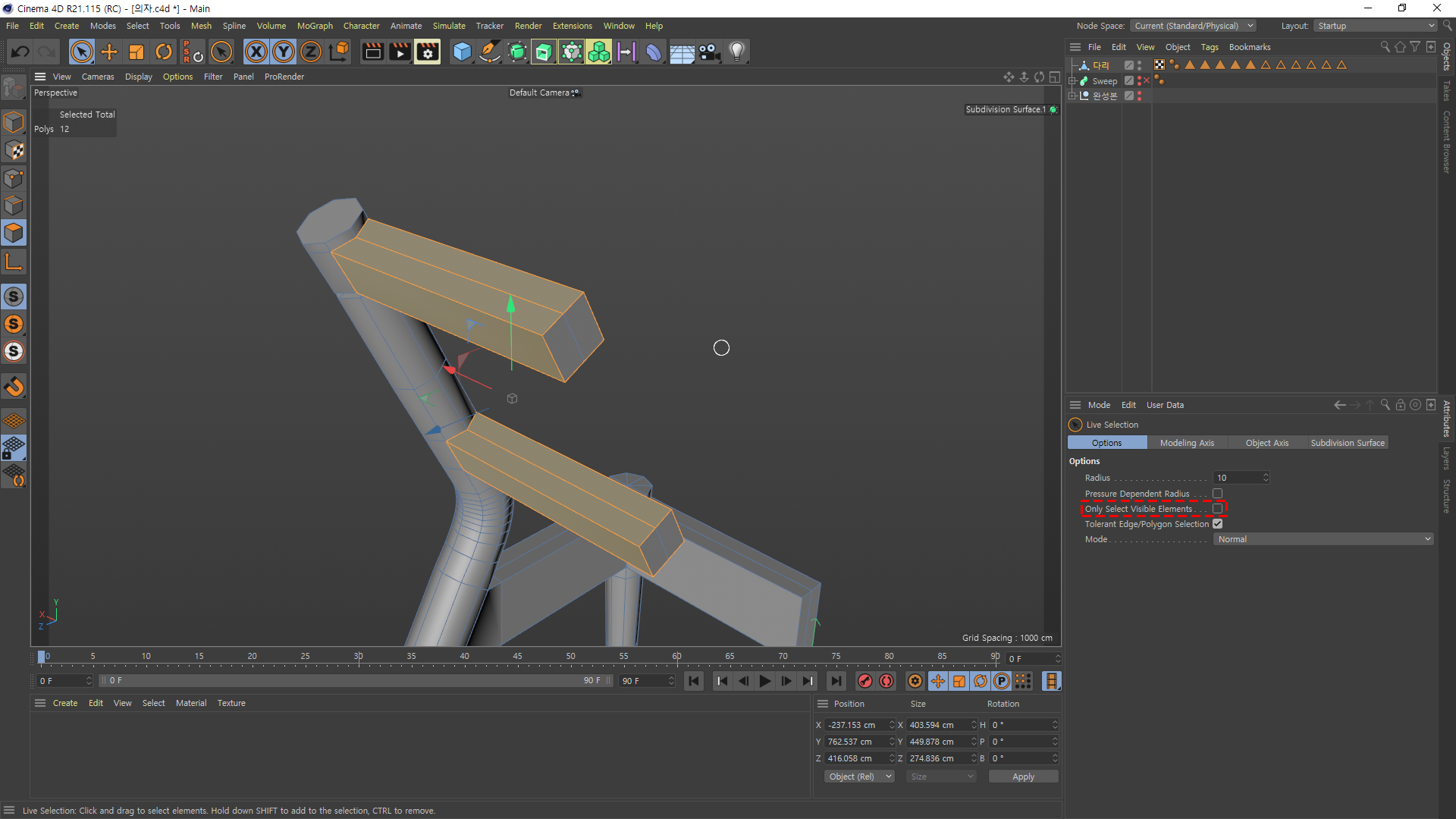The image size is (1456, 819).
Task: Toggle the Y axis lock
Action: (283, 52)
